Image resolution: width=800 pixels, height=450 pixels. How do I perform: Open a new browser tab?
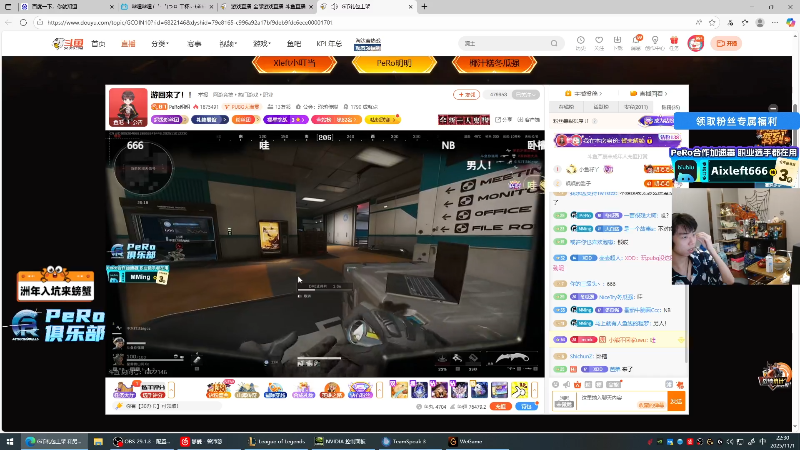point(424,7)
